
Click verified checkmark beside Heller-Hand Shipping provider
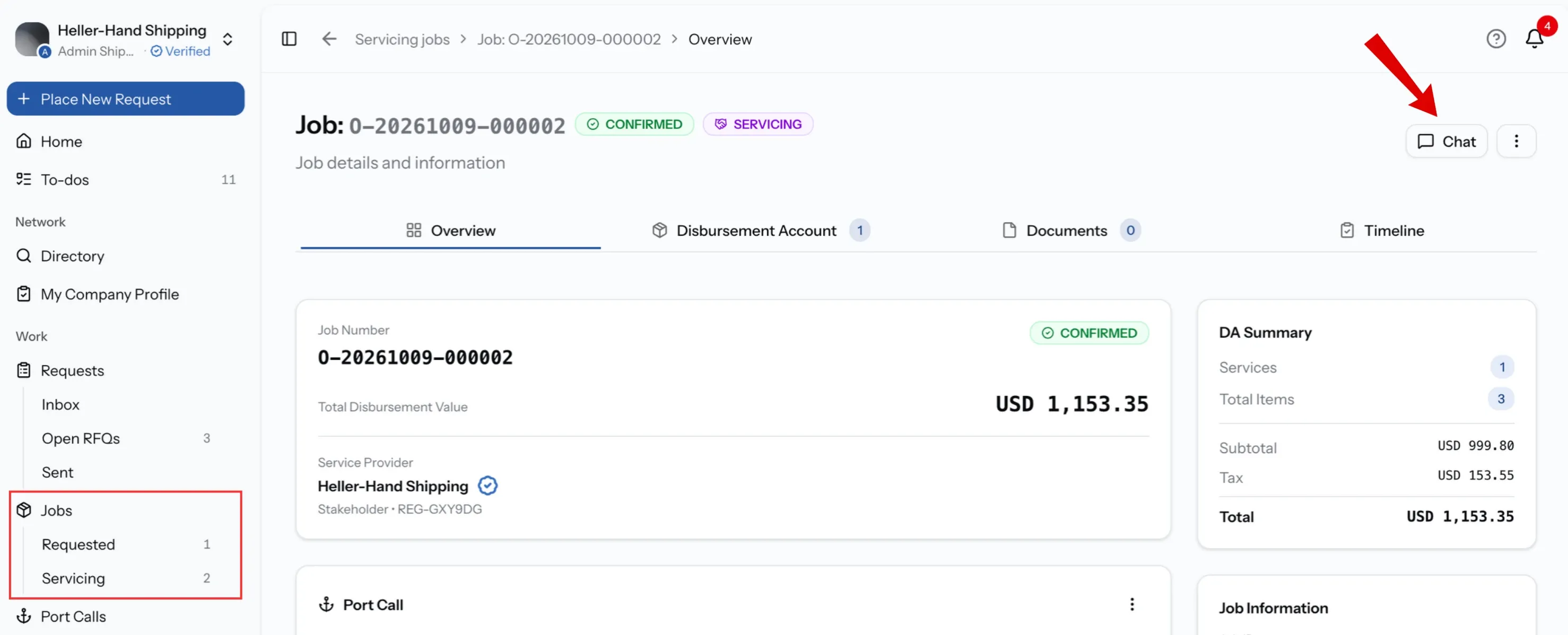click(487, 486)
